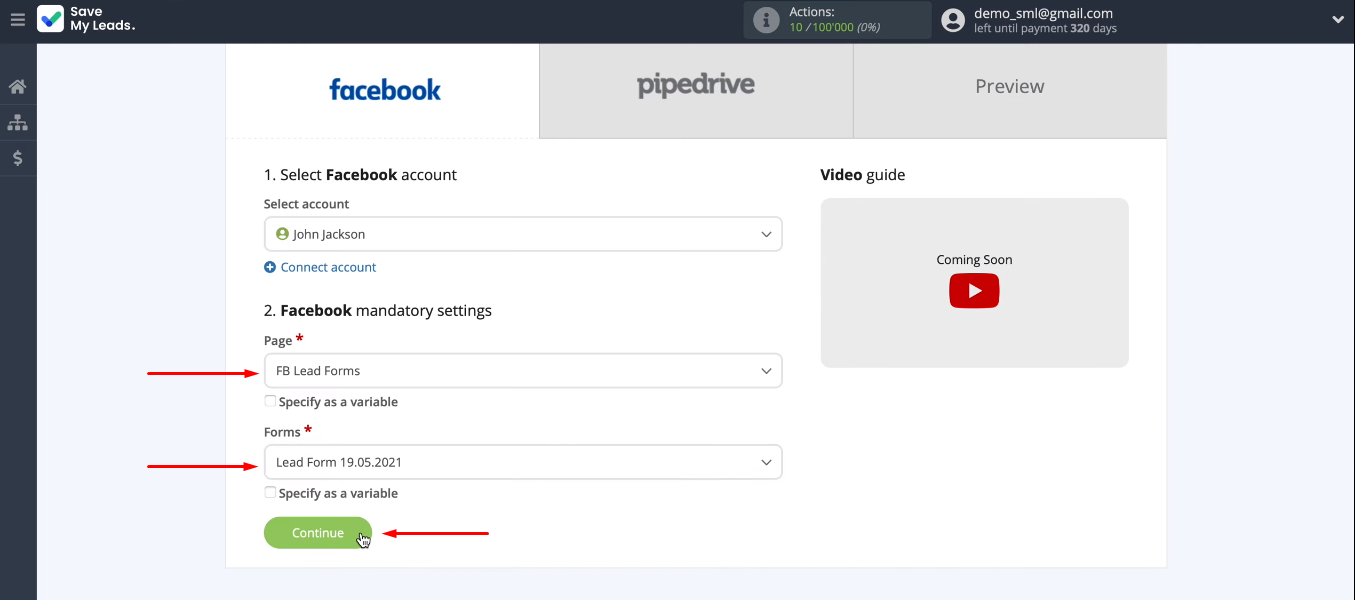This screenshot has width=1355, height=600.
Task: Play the YouTube video guide
Action: click(x=974, y=291)
